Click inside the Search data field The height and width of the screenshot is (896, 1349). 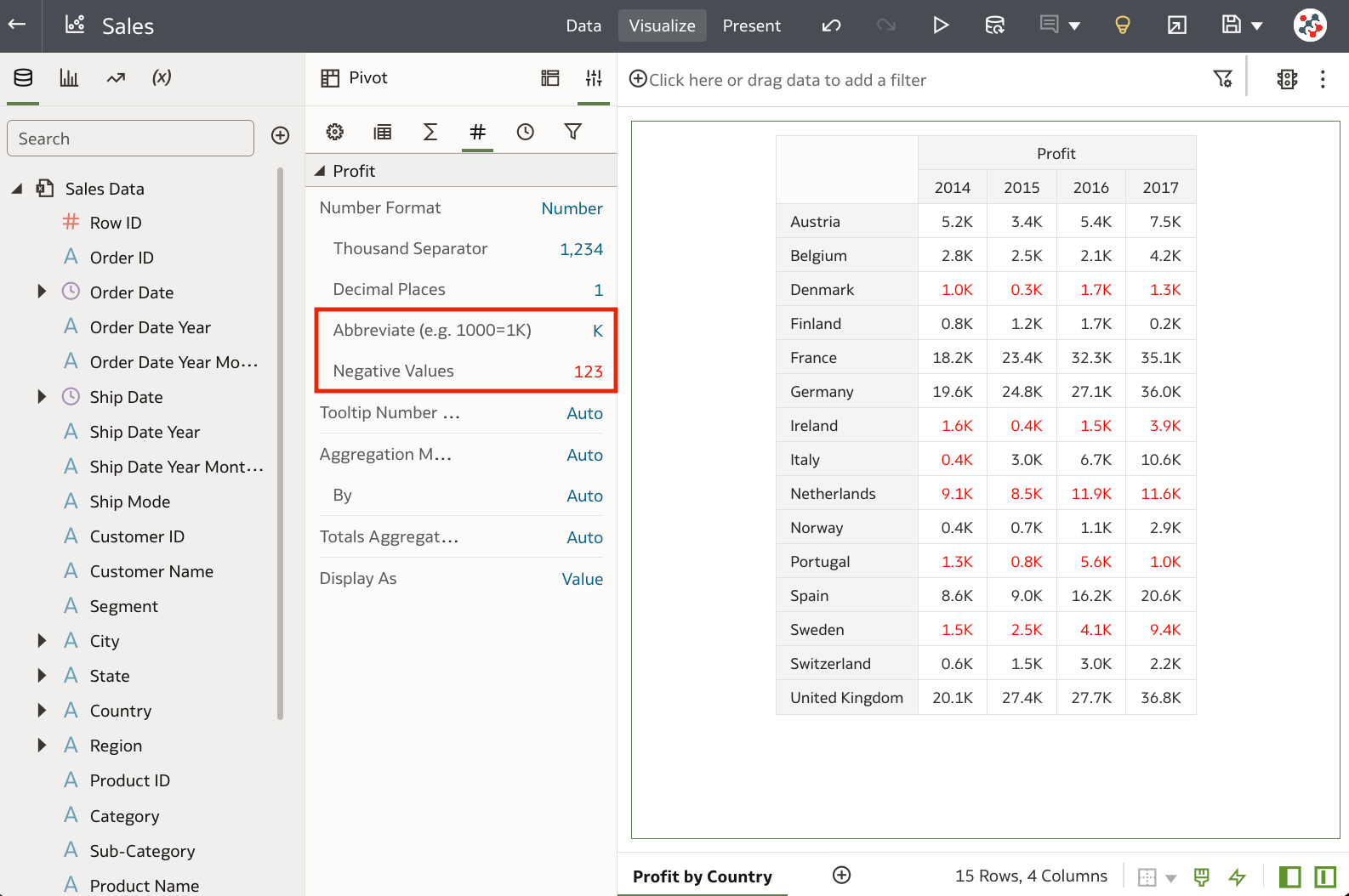pyautogui.click(x=130, y=139)
